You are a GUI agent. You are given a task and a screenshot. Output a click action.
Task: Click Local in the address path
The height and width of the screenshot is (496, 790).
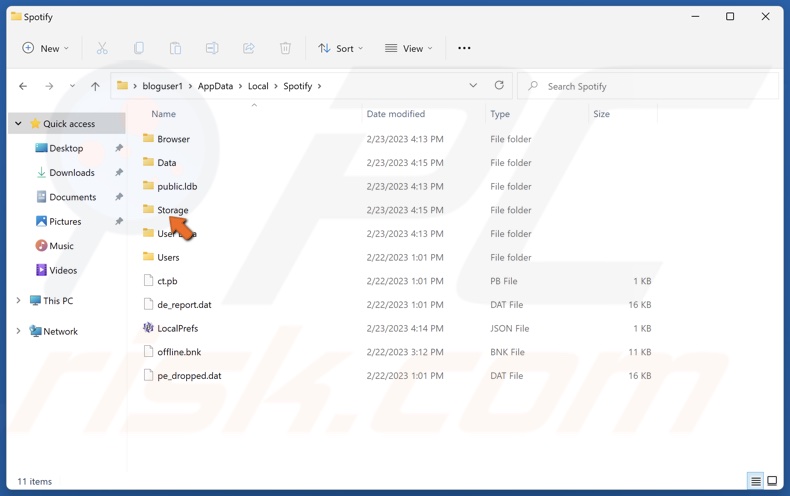(258, 86)
